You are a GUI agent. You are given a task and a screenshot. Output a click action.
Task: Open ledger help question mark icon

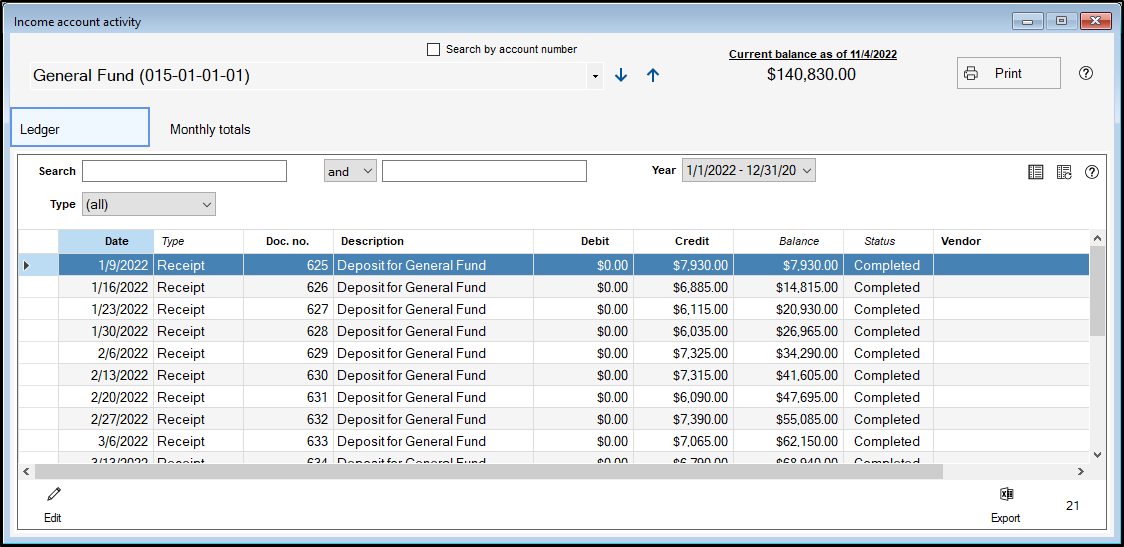coord(1092,172)
